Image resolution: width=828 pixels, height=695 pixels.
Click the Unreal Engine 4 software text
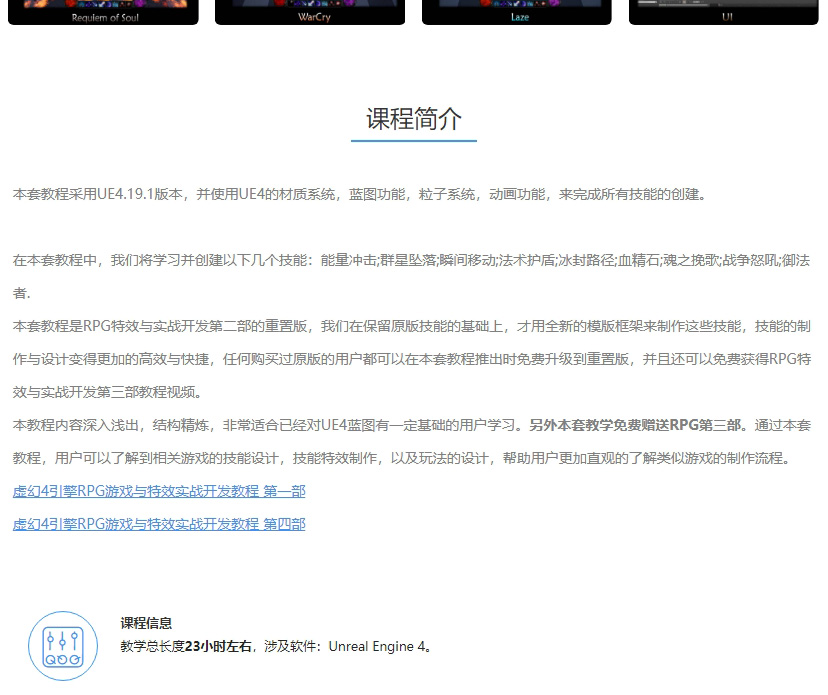[x=377, y=646]
